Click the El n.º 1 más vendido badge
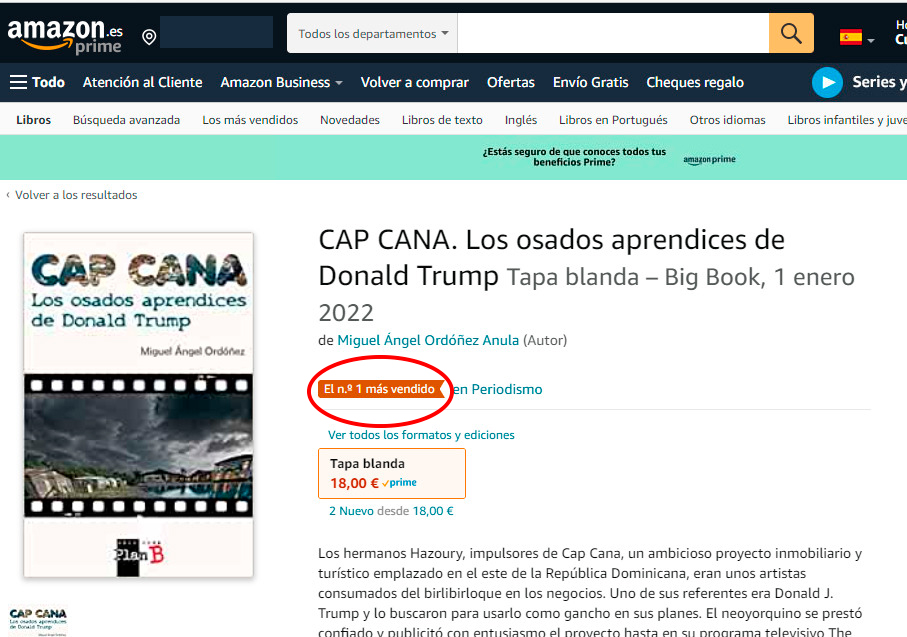 coord(381,389)
